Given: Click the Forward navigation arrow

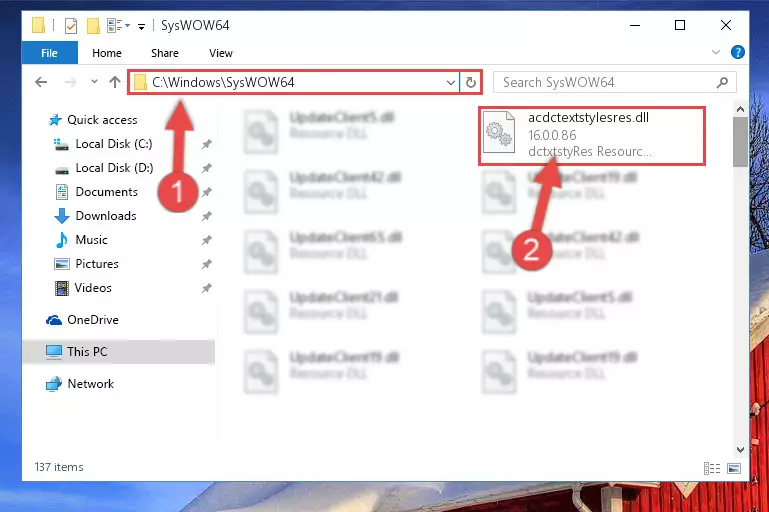Looking at the screenshot, I should (71, 82).
